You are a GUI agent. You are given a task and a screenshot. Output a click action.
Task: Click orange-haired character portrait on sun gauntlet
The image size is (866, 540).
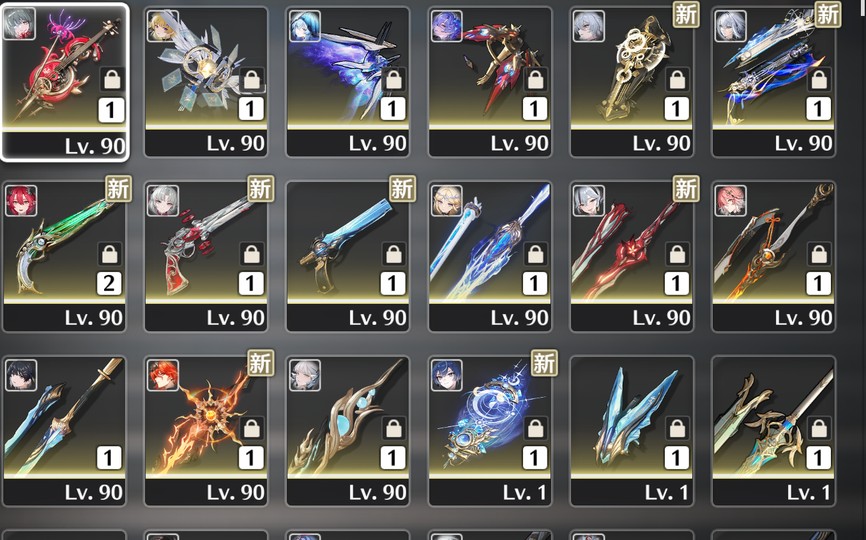tap(163, 375)
